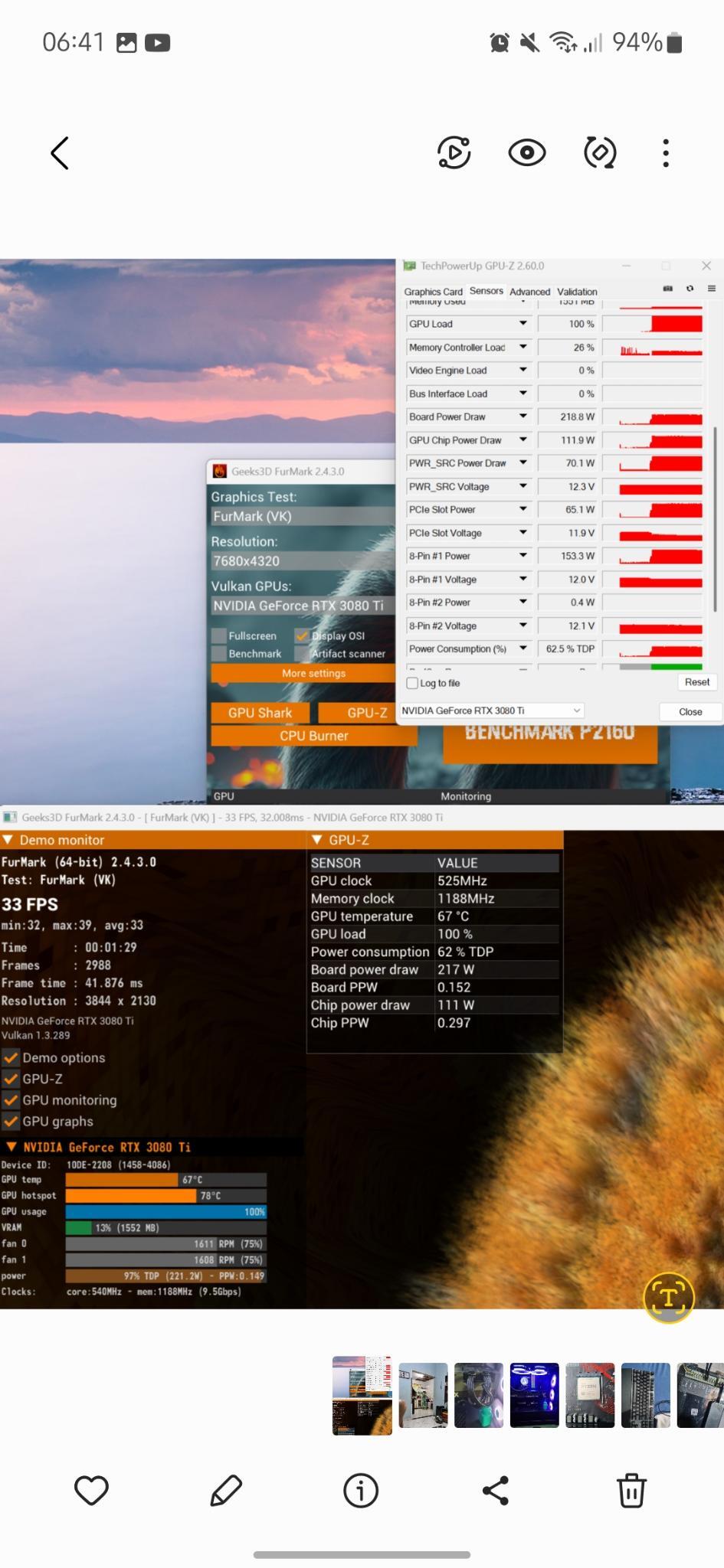724x1568 pixels.
Task: Open the Validation tab
Action: pyautogui.click(x=577, y=292)
